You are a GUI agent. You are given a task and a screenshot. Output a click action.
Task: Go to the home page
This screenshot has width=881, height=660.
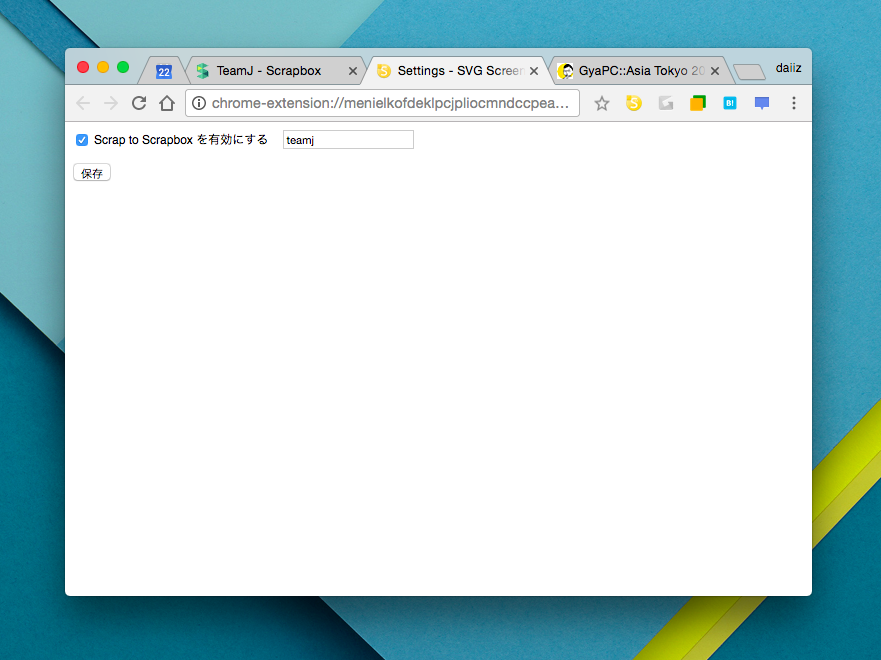point(167,103)
